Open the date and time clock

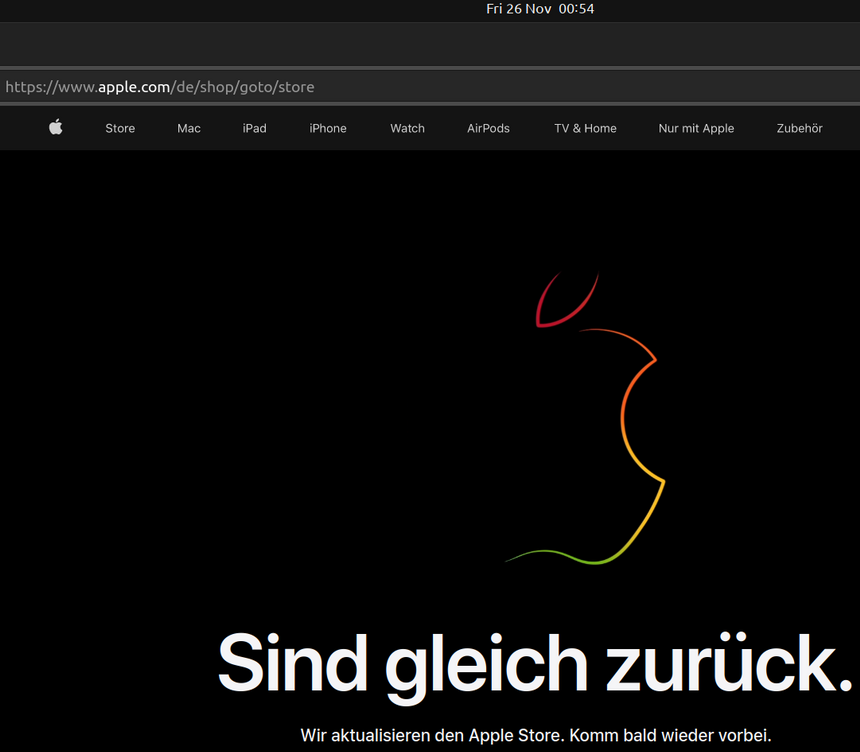click(540, 9)
